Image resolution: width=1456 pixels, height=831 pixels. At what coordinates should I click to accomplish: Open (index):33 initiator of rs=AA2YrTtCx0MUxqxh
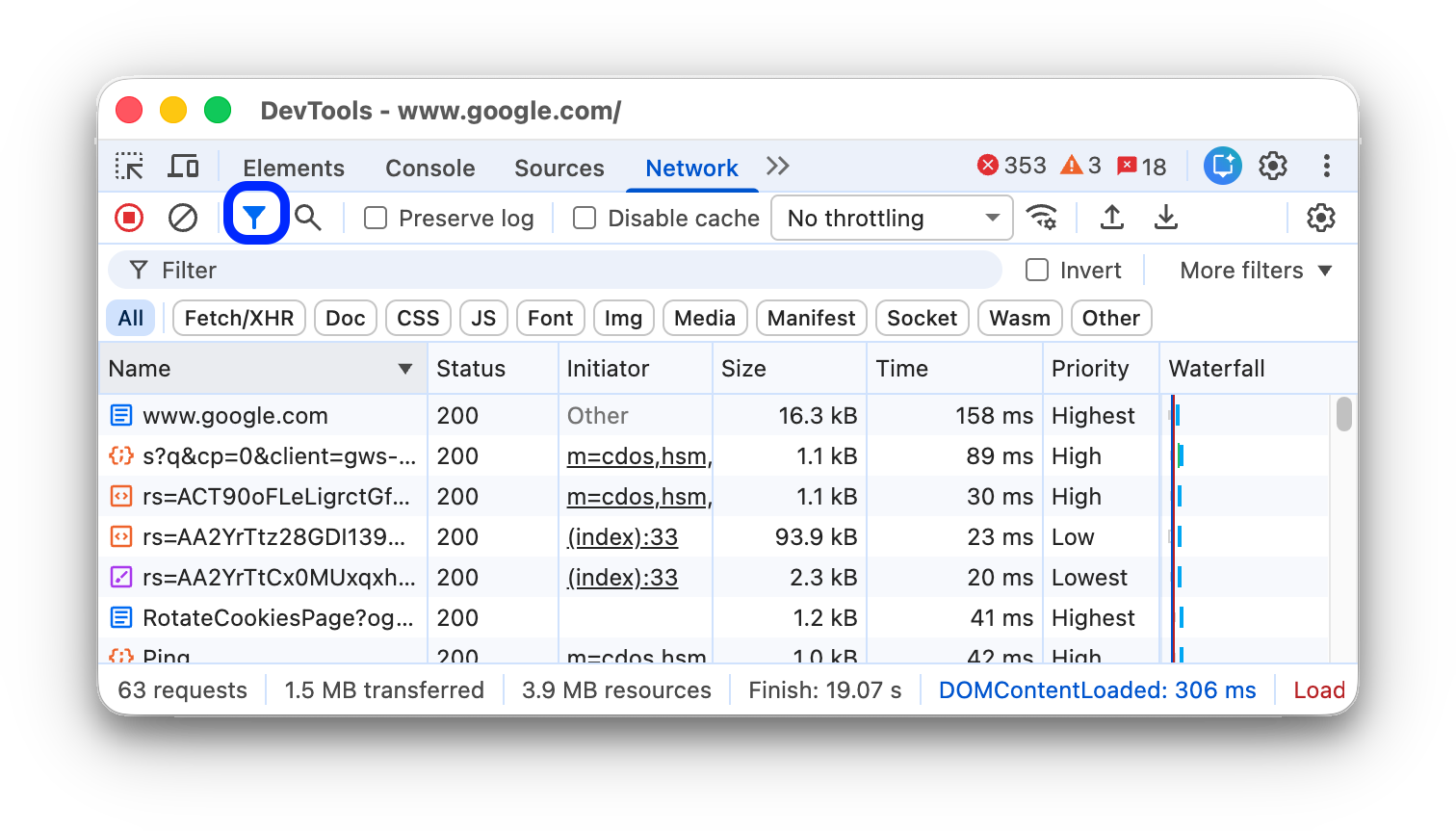(622, 578)
